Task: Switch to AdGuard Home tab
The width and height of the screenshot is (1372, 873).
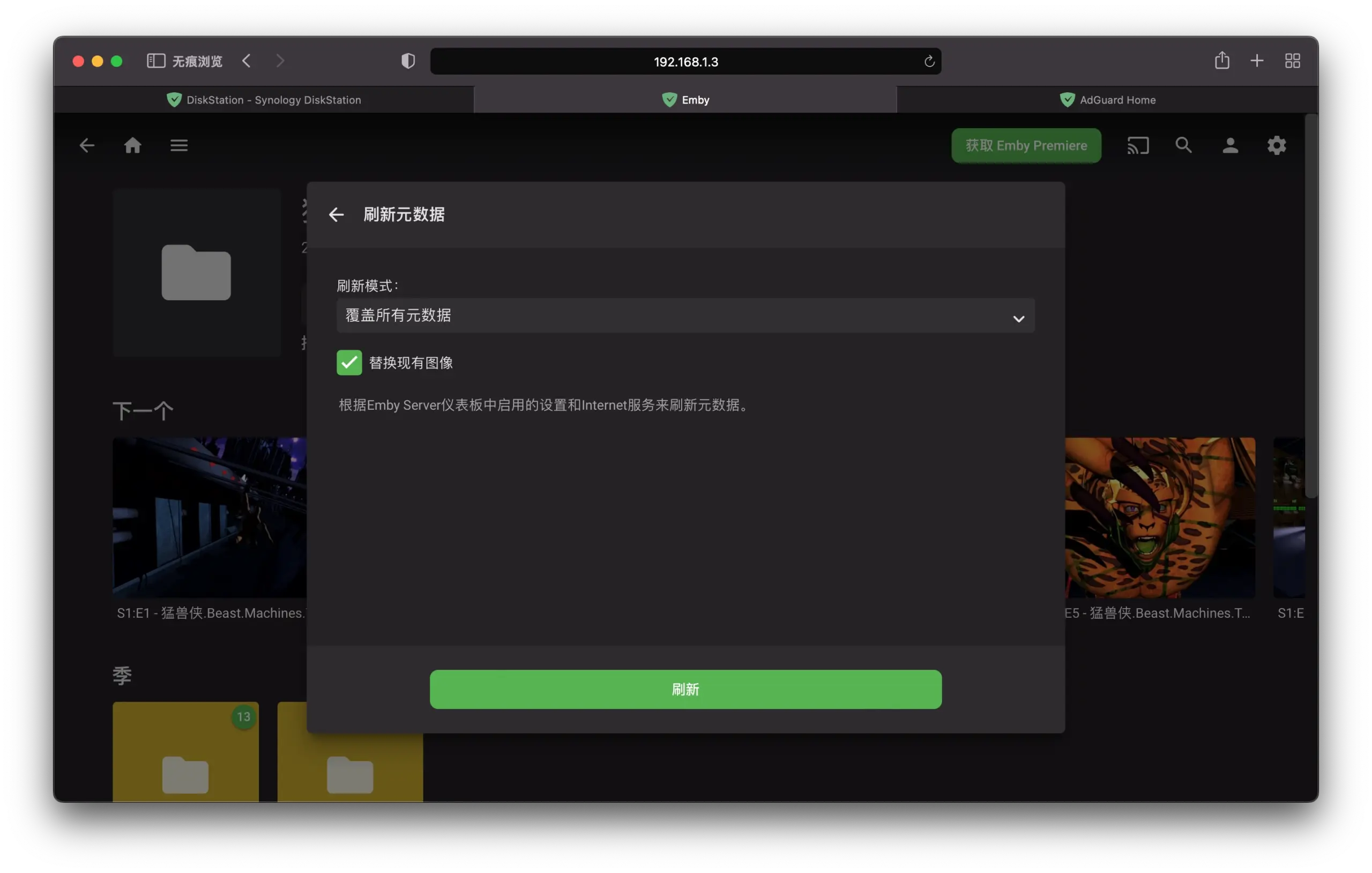Action: 1107,100
